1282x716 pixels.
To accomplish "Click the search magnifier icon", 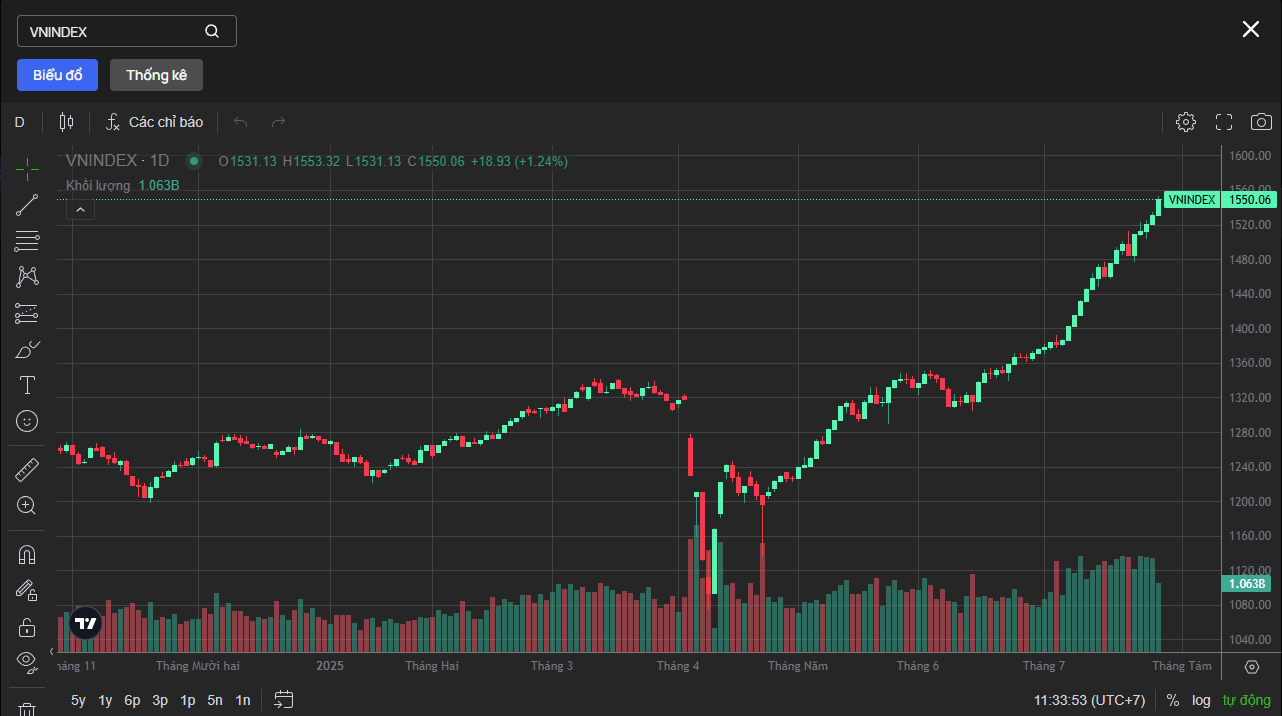I will coord(212,31).
